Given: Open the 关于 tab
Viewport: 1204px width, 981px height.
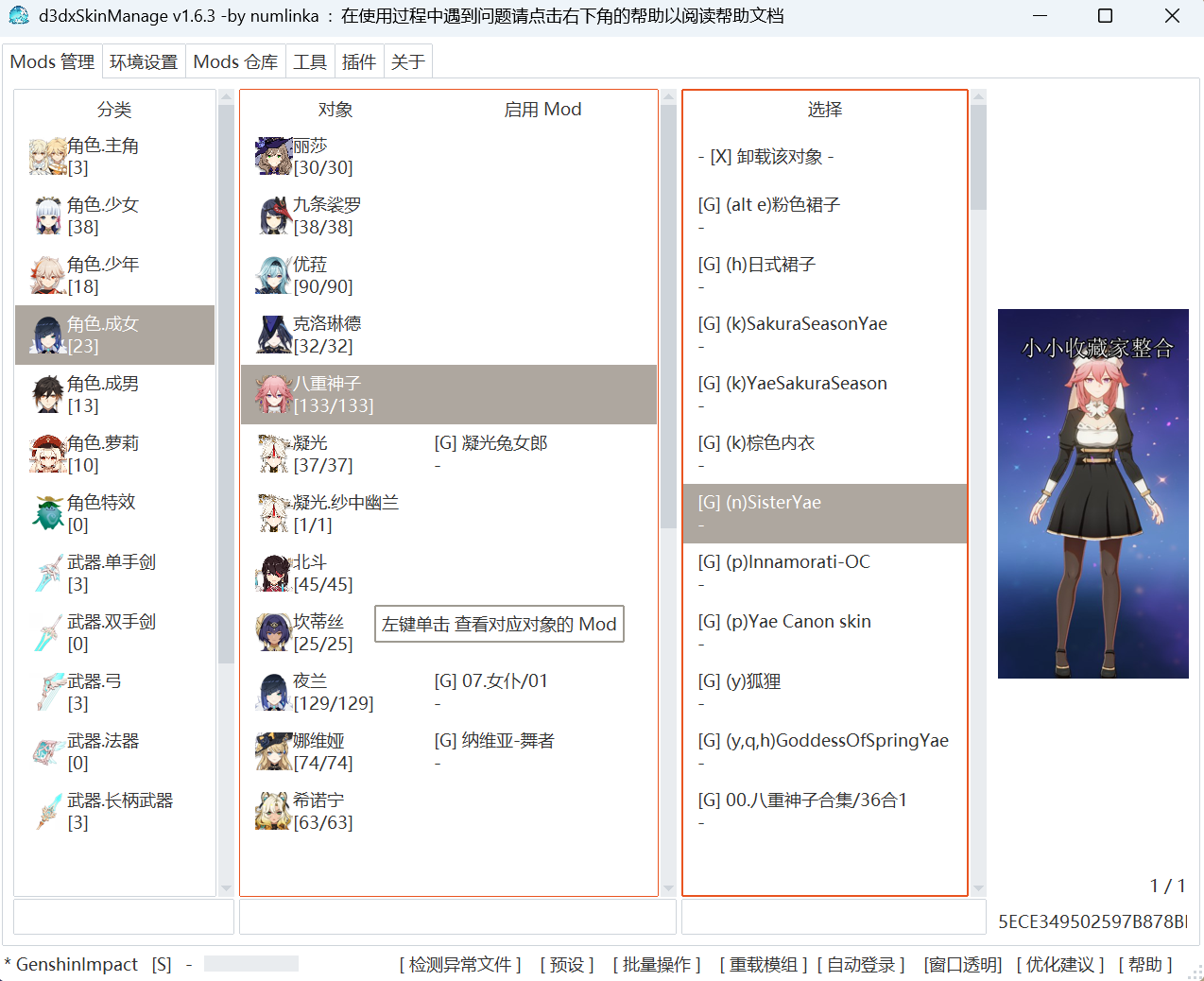Looking at the screenshot, I should click(x=407, y=61).
